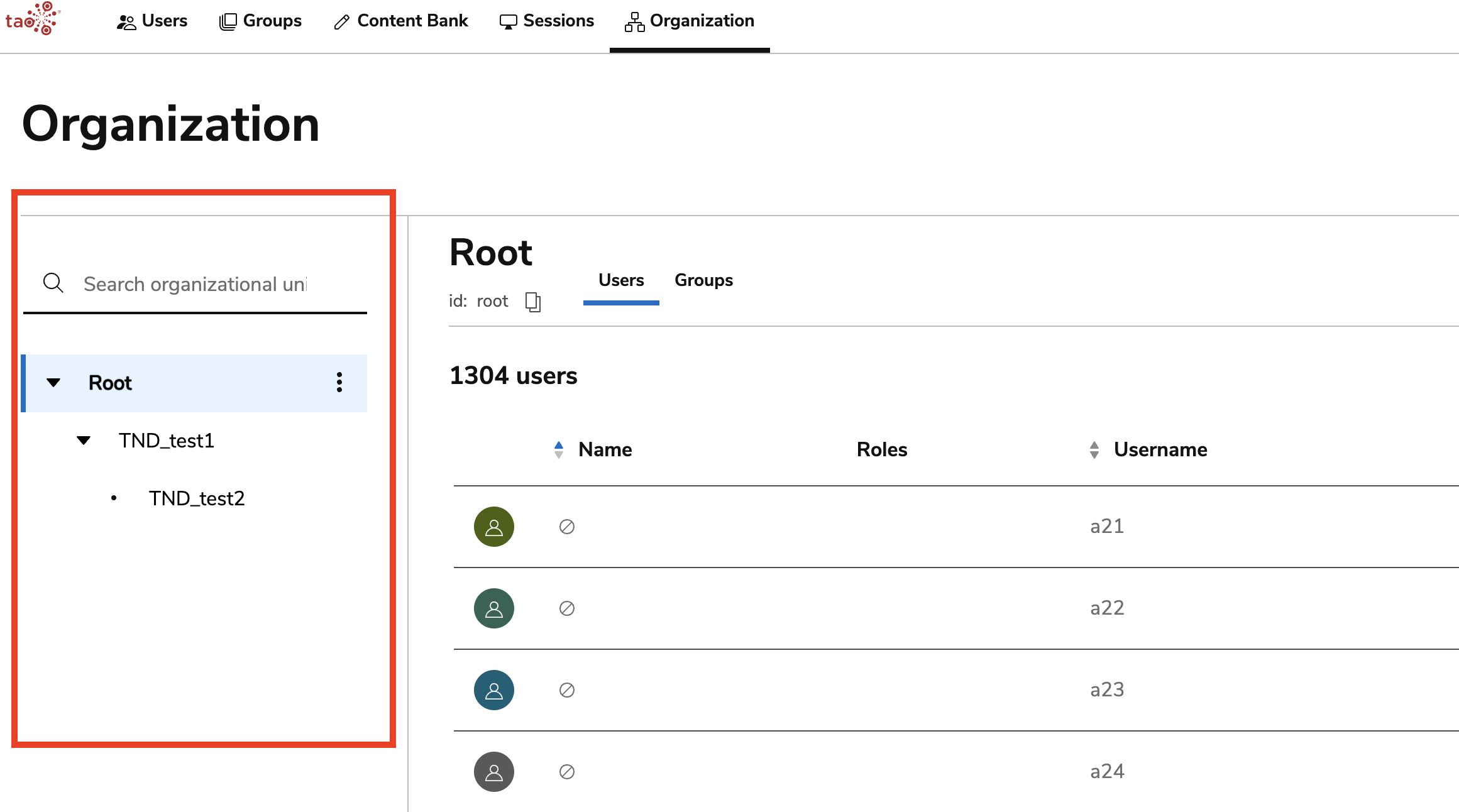Click the avatar of user a24
1459x812 pixels.
[x=494, y=772]
